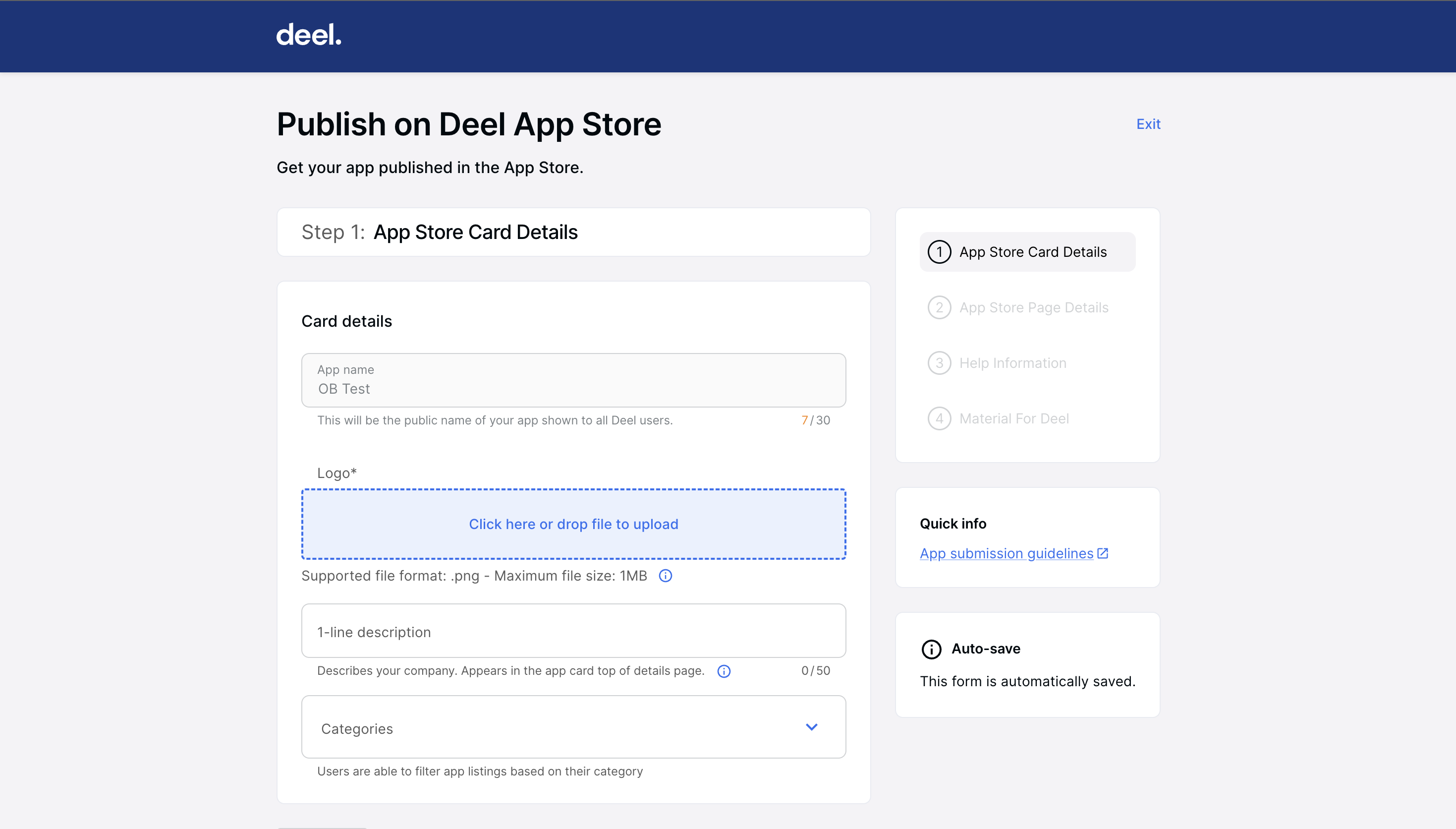The width and height of the screenshot is (1456, 829).
Task: Click the Auto-save info icon
Action: click(931, 649)
